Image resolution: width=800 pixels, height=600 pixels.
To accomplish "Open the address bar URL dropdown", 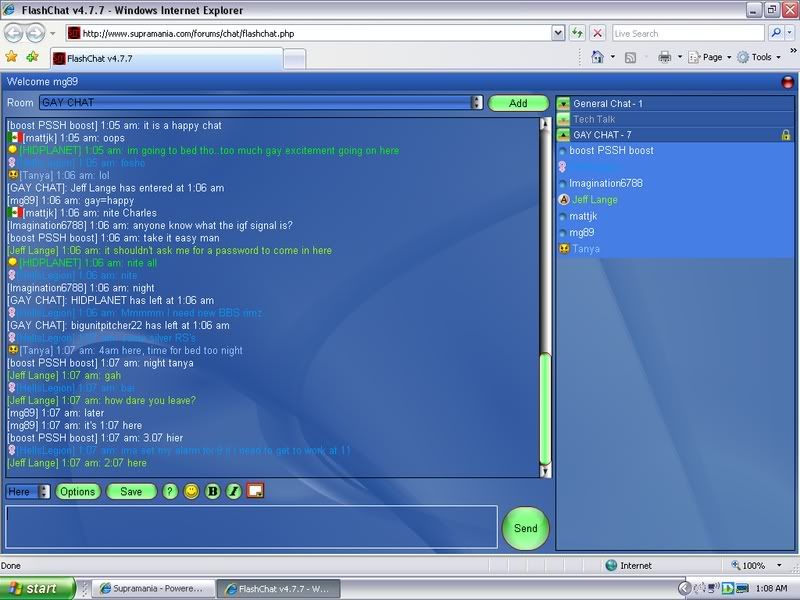I will pos(558,34).
